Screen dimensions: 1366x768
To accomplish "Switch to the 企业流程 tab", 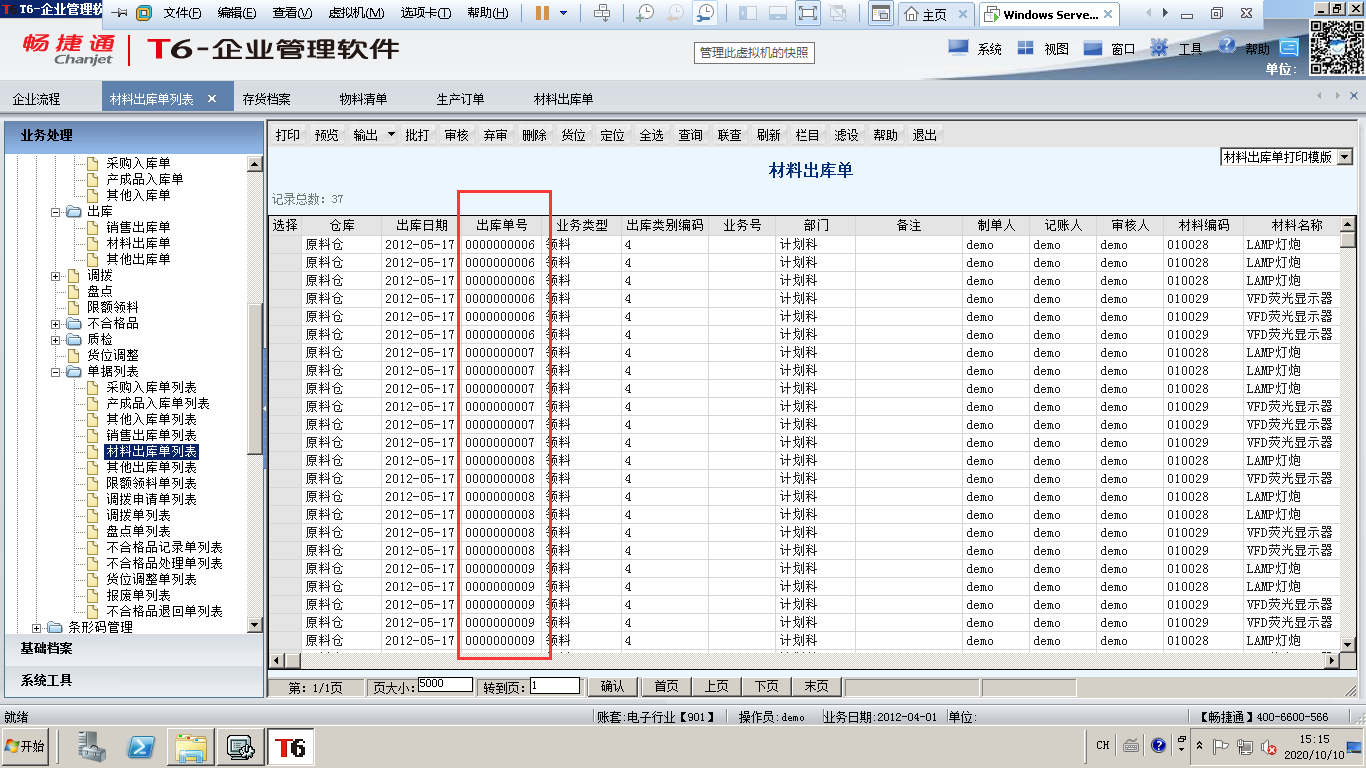I will pos(36,99).
